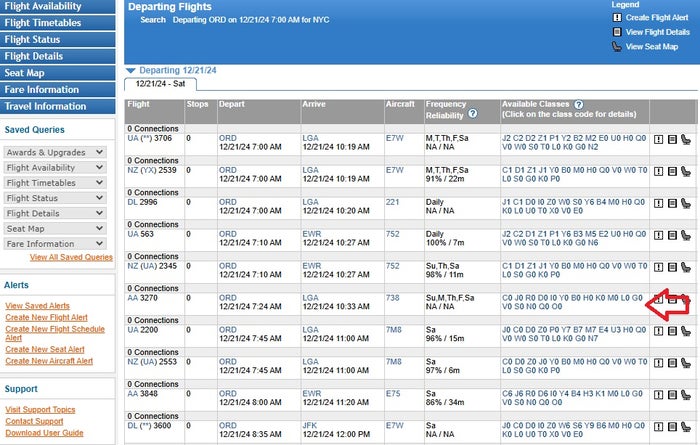Open Seat Map sidebar menu
This screenshot has width=700, height=445.
(x=58, y=73)
